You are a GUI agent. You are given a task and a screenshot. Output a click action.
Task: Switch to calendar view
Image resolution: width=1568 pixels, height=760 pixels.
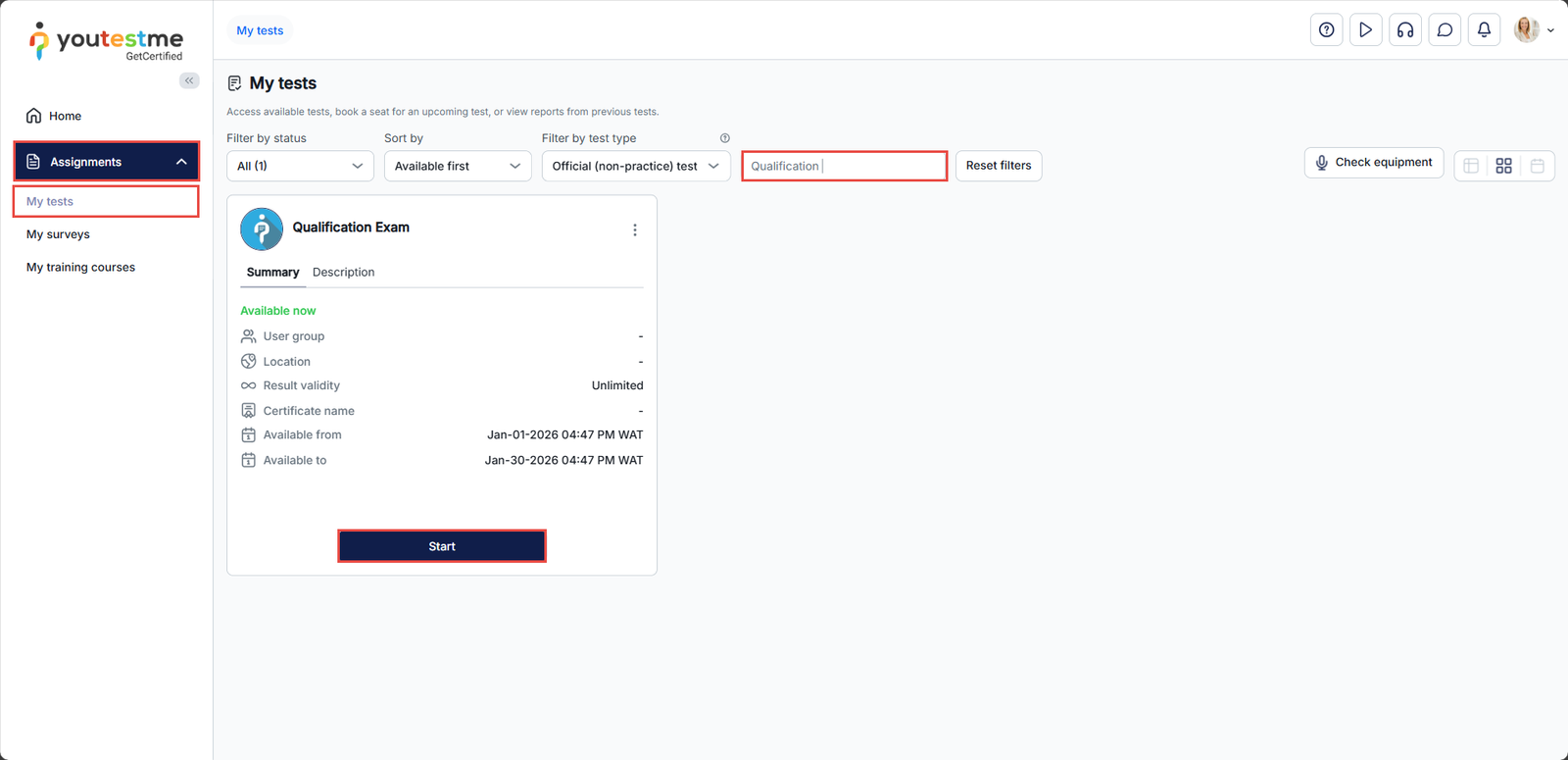(x=1537, y=166)
